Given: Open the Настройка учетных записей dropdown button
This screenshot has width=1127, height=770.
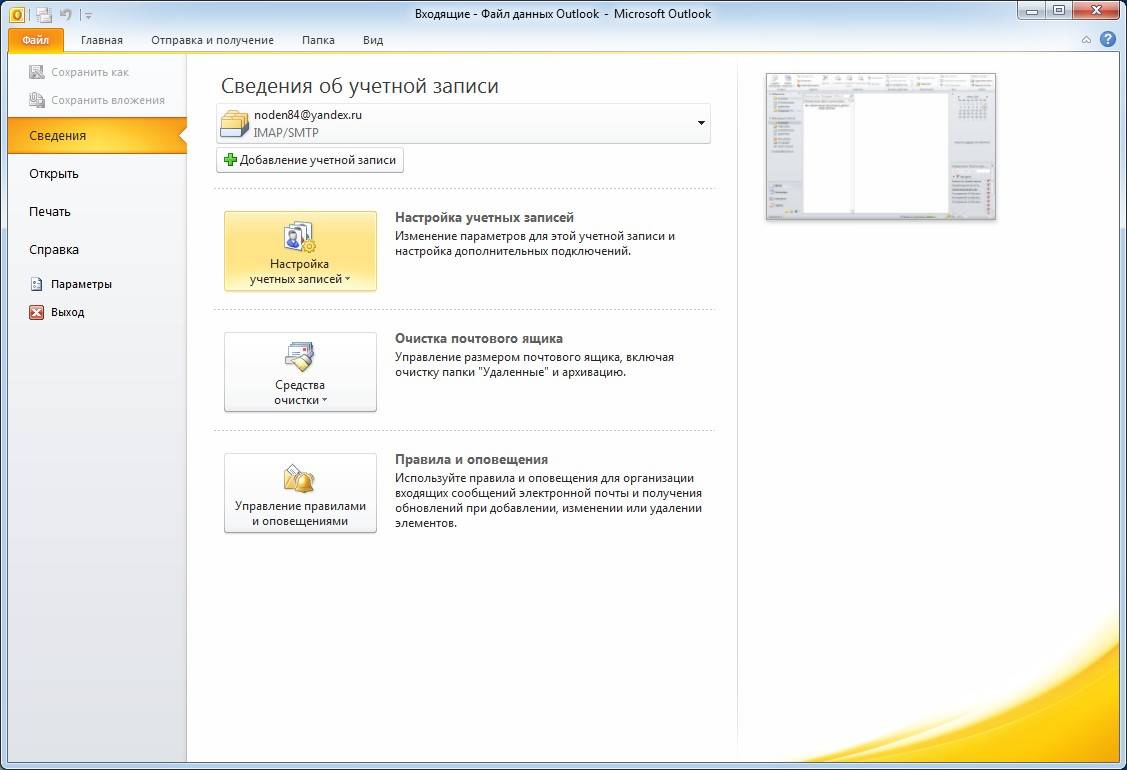Looking at the screenshot, I should coord(300,251).
